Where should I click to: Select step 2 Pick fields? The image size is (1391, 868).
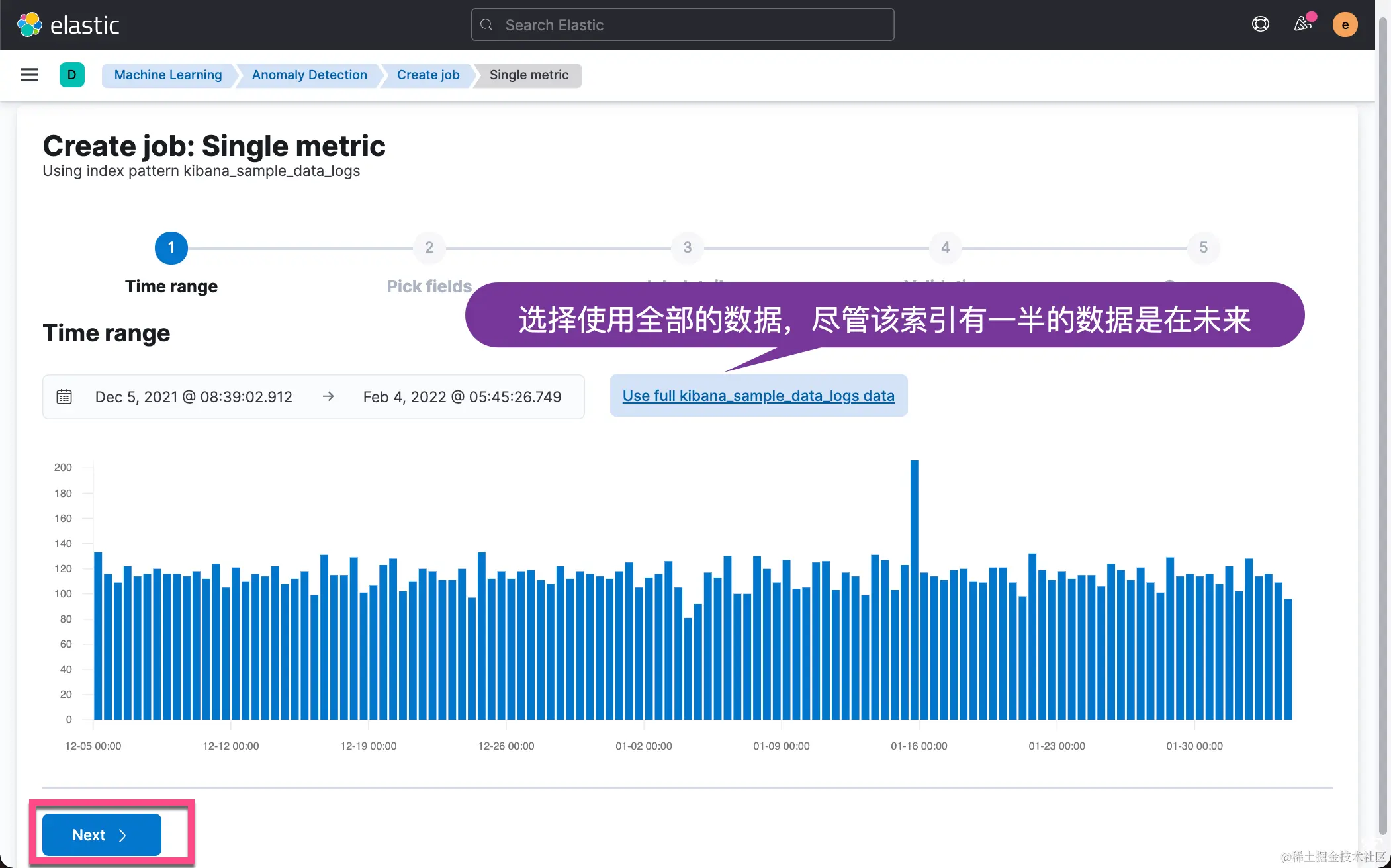click(x=429, y=248)
